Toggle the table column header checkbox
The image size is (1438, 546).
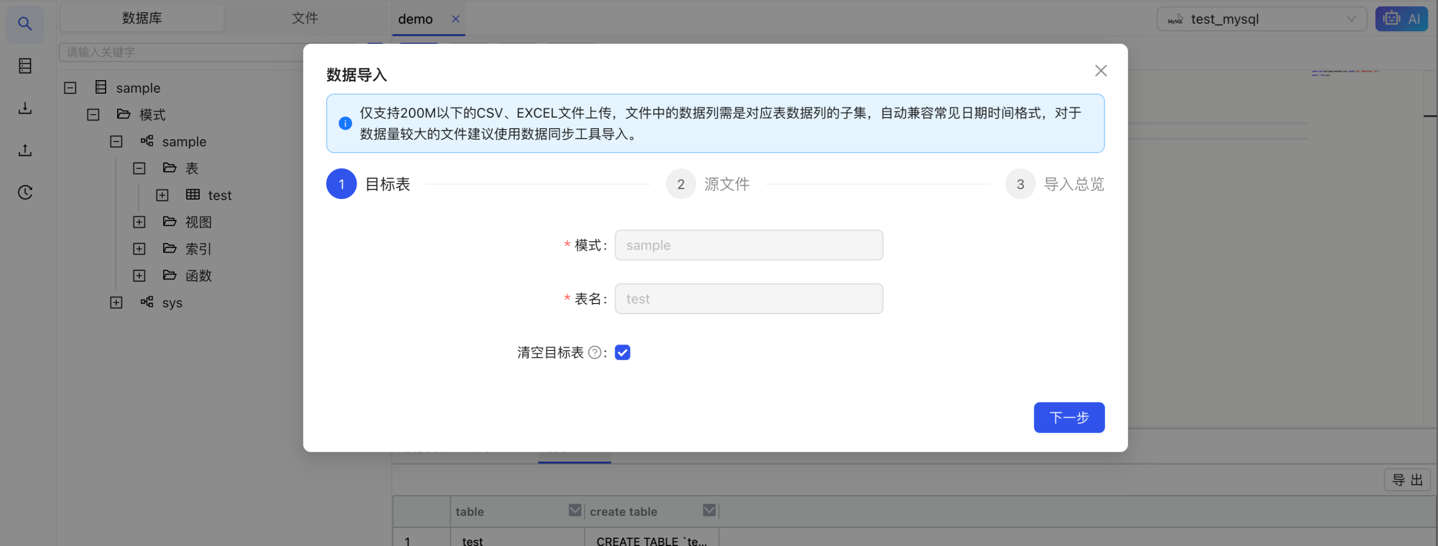575,511
